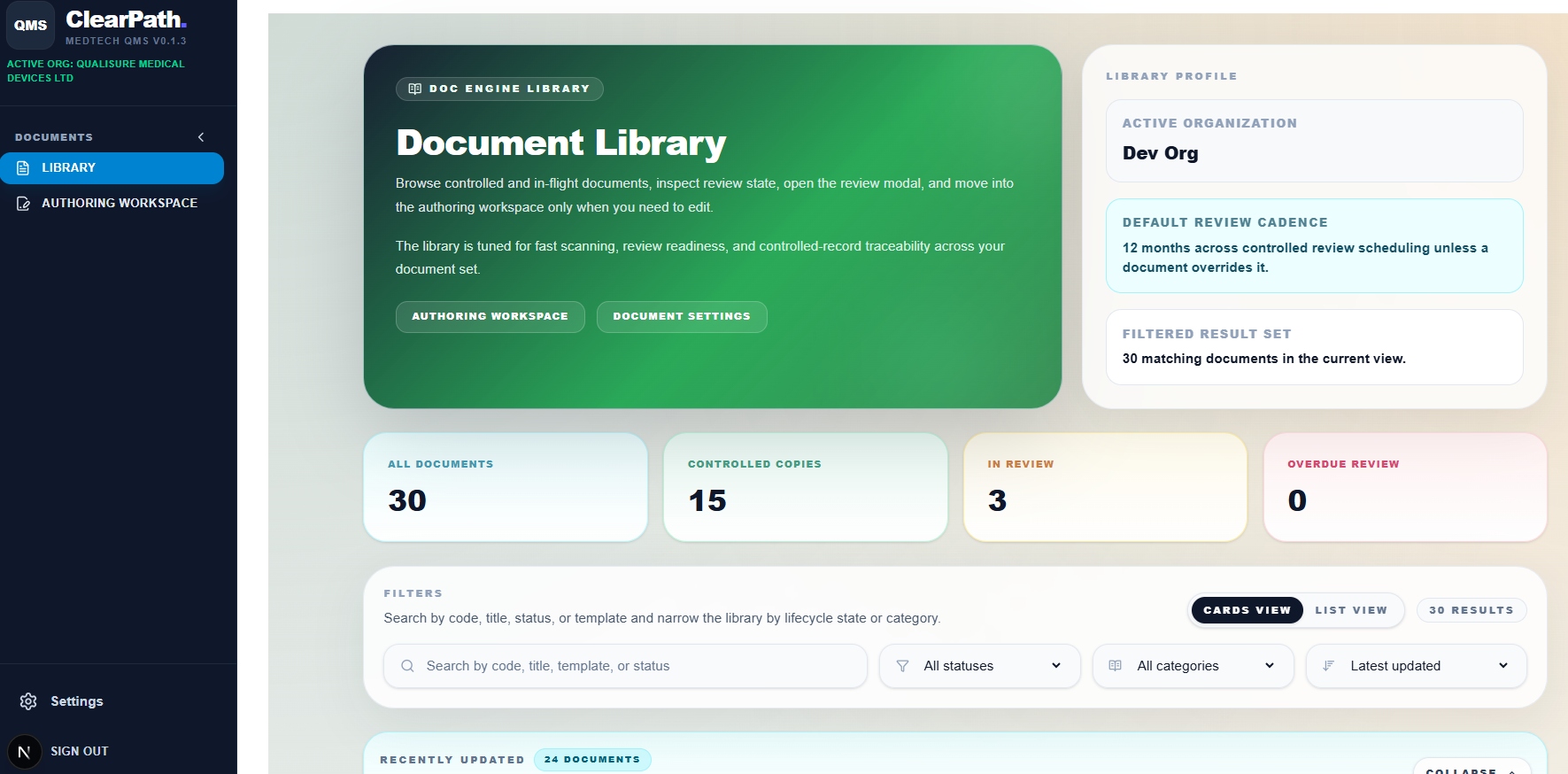Click the 30 Results badge
This screenshot has width=1568, height=774.
click(x=1471, y=610)
